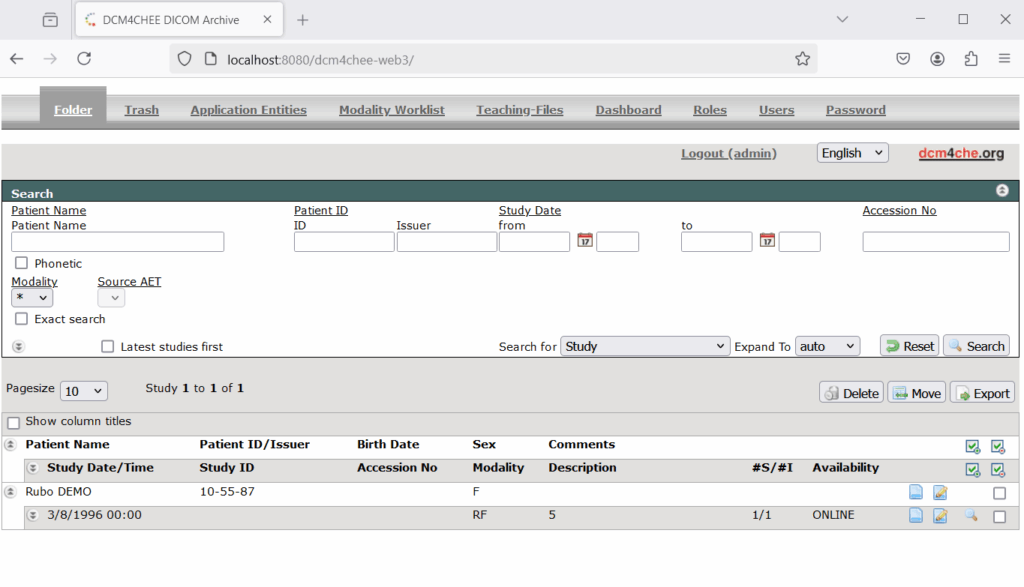This screenshot has width=1024, height=587.
Task: Click select-all icon in Study header row
Action: [x=972, y=469]
